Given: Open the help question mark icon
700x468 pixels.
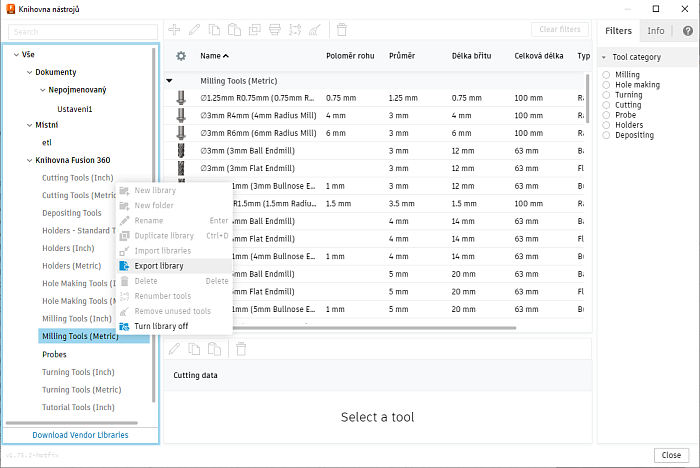Looking at the screenshot, I should (687, 31).
